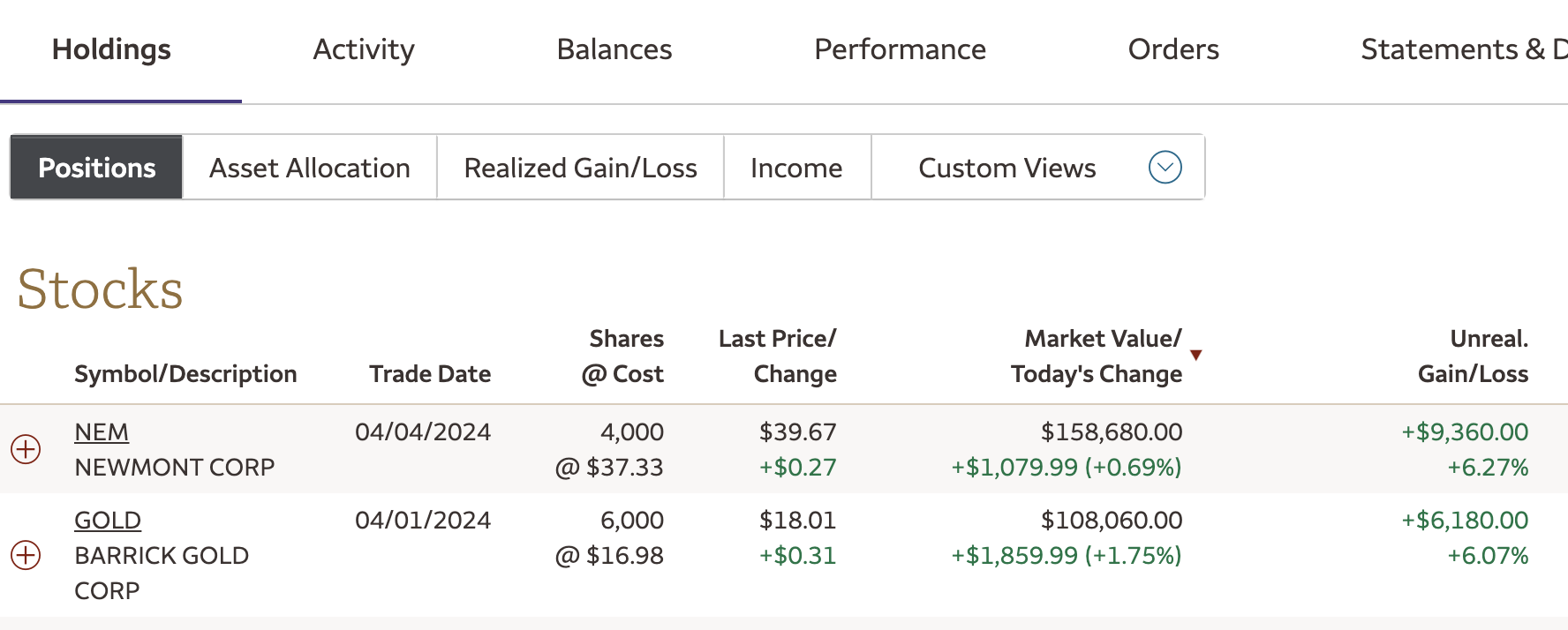This screenshot has height=630, width=1568.
Task: Switch to the Income view
Action: pos(796,168)
